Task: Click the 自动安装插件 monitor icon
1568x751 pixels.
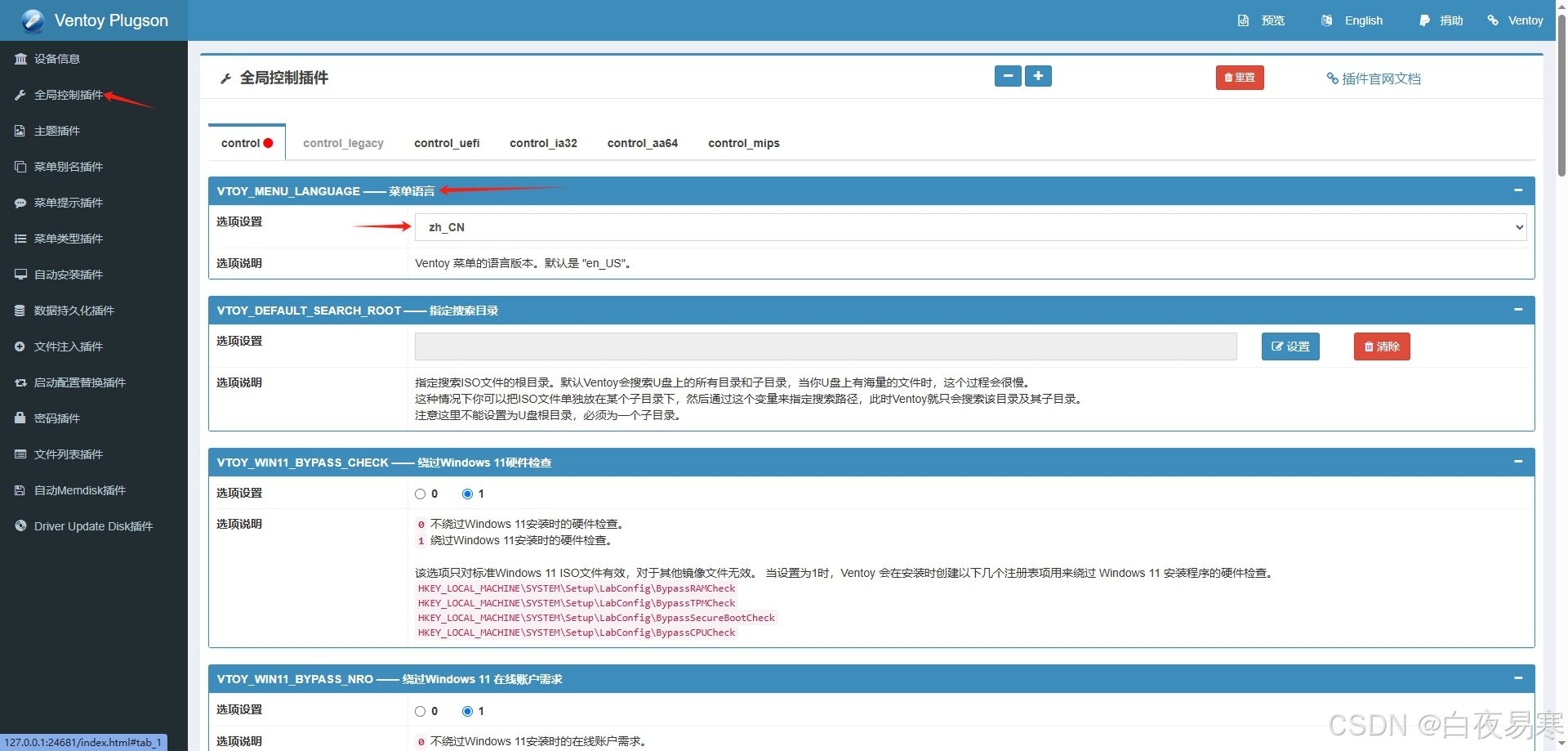Action: pos(20,275)
